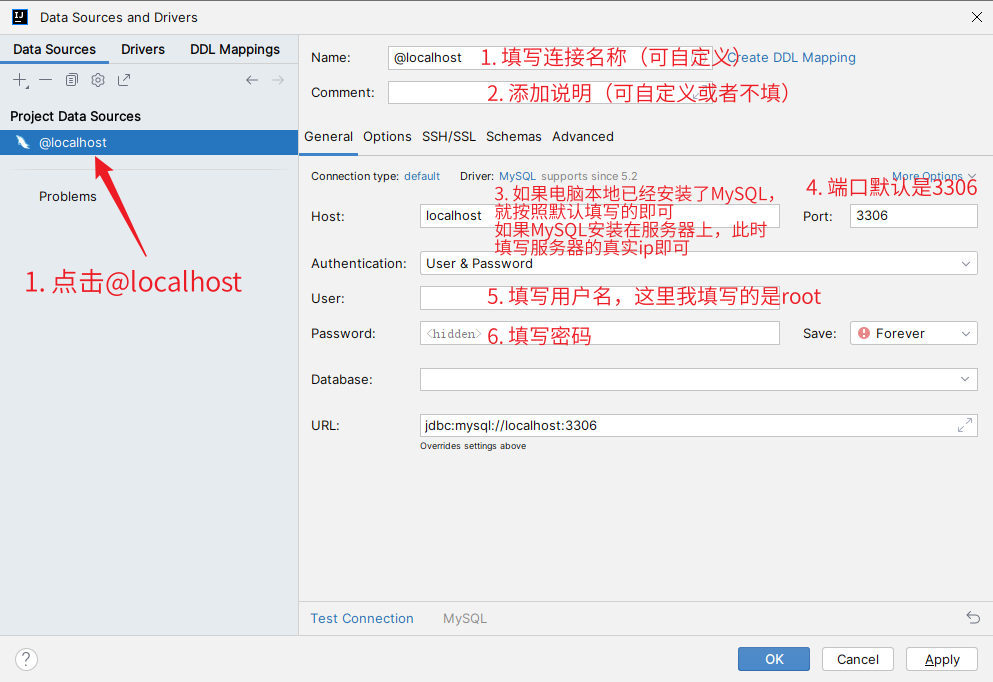Screen dimensions: 993x682
Task: Click the back arrow navigation icon
Action: (x=252, y=80)
